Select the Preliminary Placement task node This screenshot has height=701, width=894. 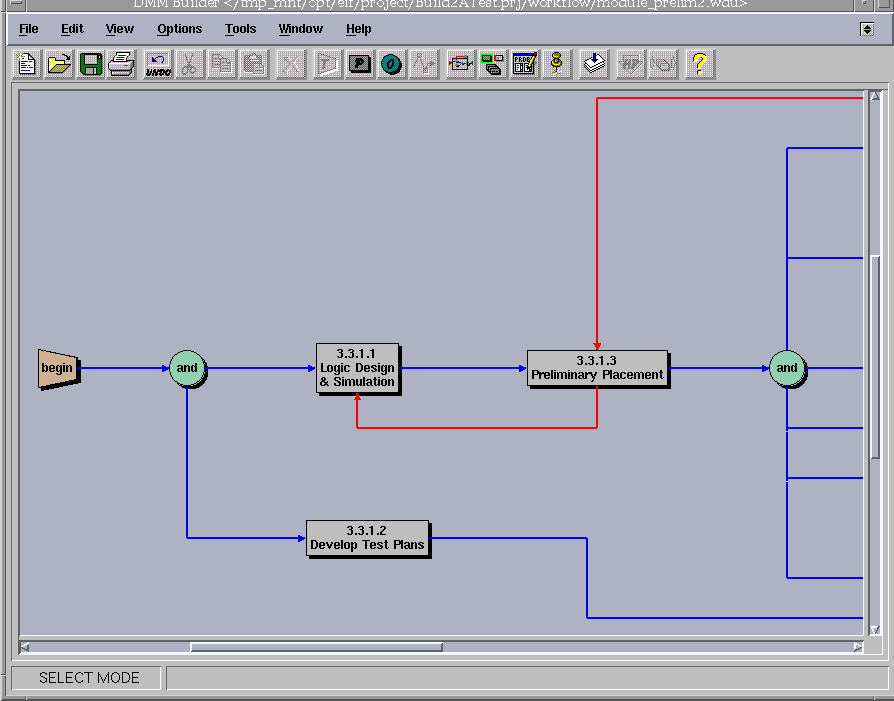(597, 368)
